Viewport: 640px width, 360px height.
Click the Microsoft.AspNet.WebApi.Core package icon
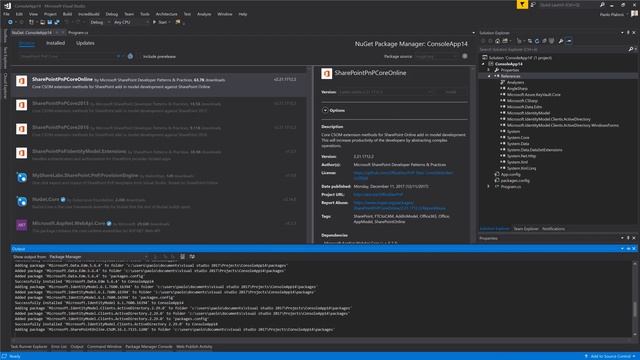22,225
